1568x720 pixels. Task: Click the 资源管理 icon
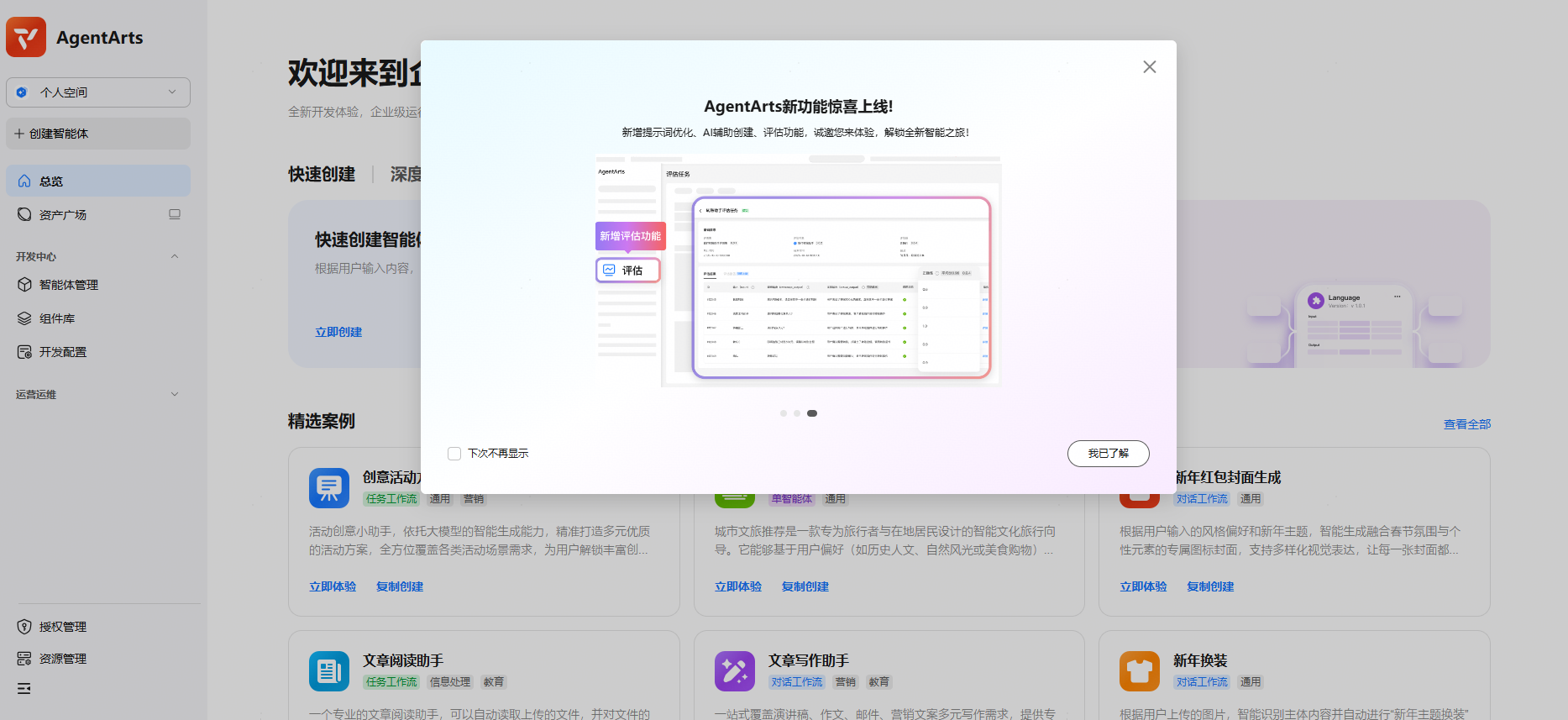click(24, 659)
